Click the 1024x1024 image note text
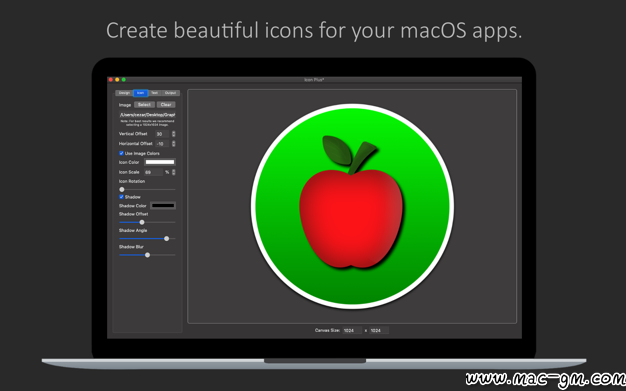Image resolution: width=626 pixels, height=391 pixels. [x=147, y=123]
